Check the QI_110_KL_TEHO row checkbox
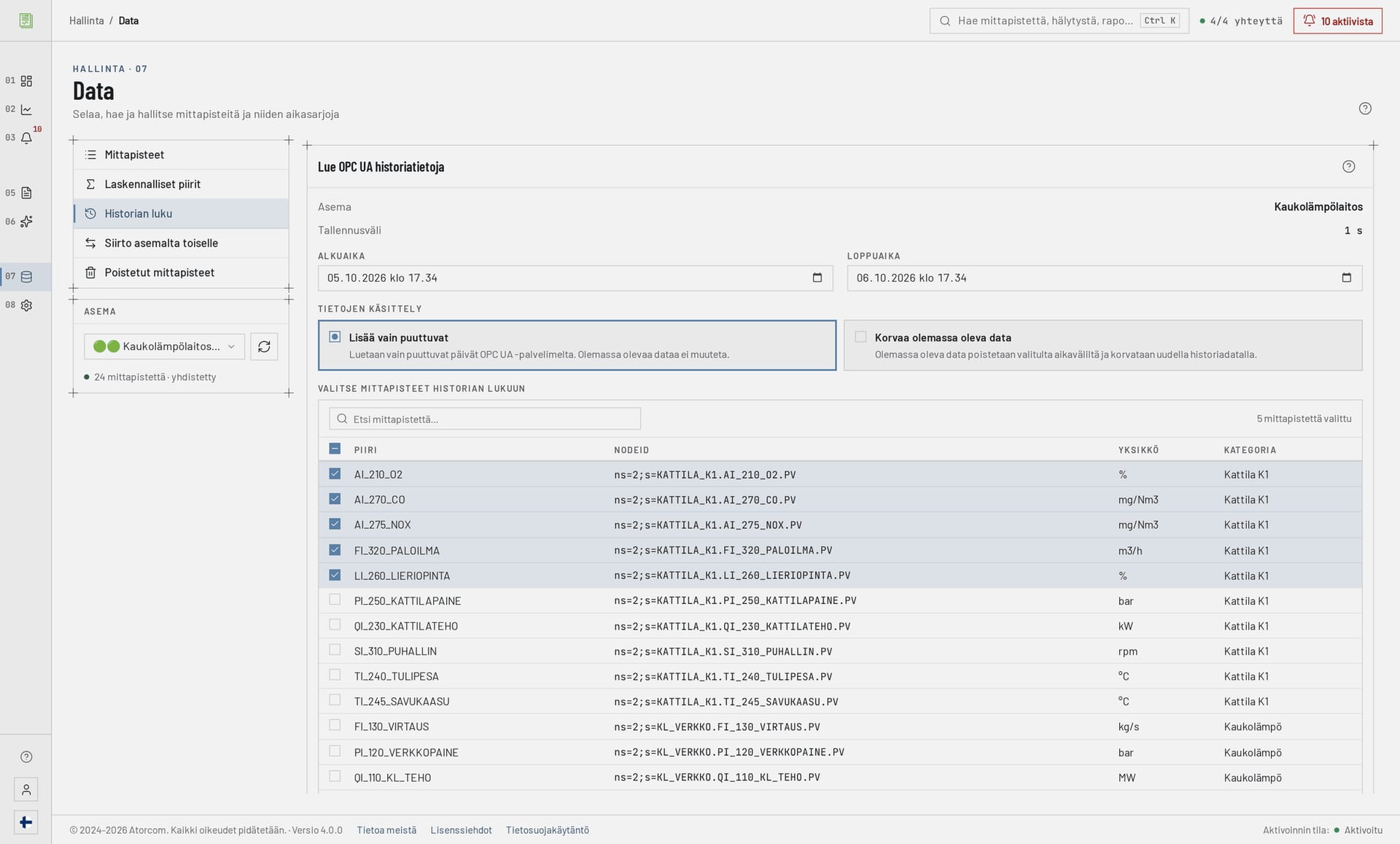Screen dimensions: 1400x844 click(335, 776)
